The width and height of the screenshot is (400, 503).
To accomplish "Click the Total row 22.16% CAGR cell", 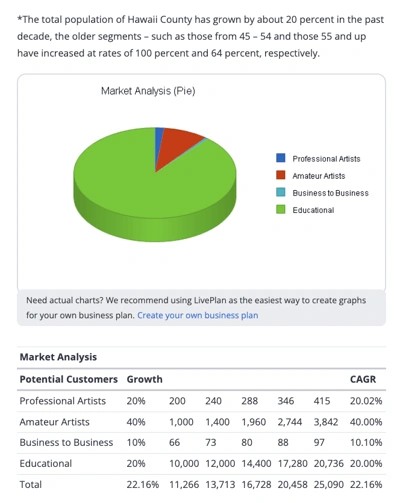I will click(366, 484).
